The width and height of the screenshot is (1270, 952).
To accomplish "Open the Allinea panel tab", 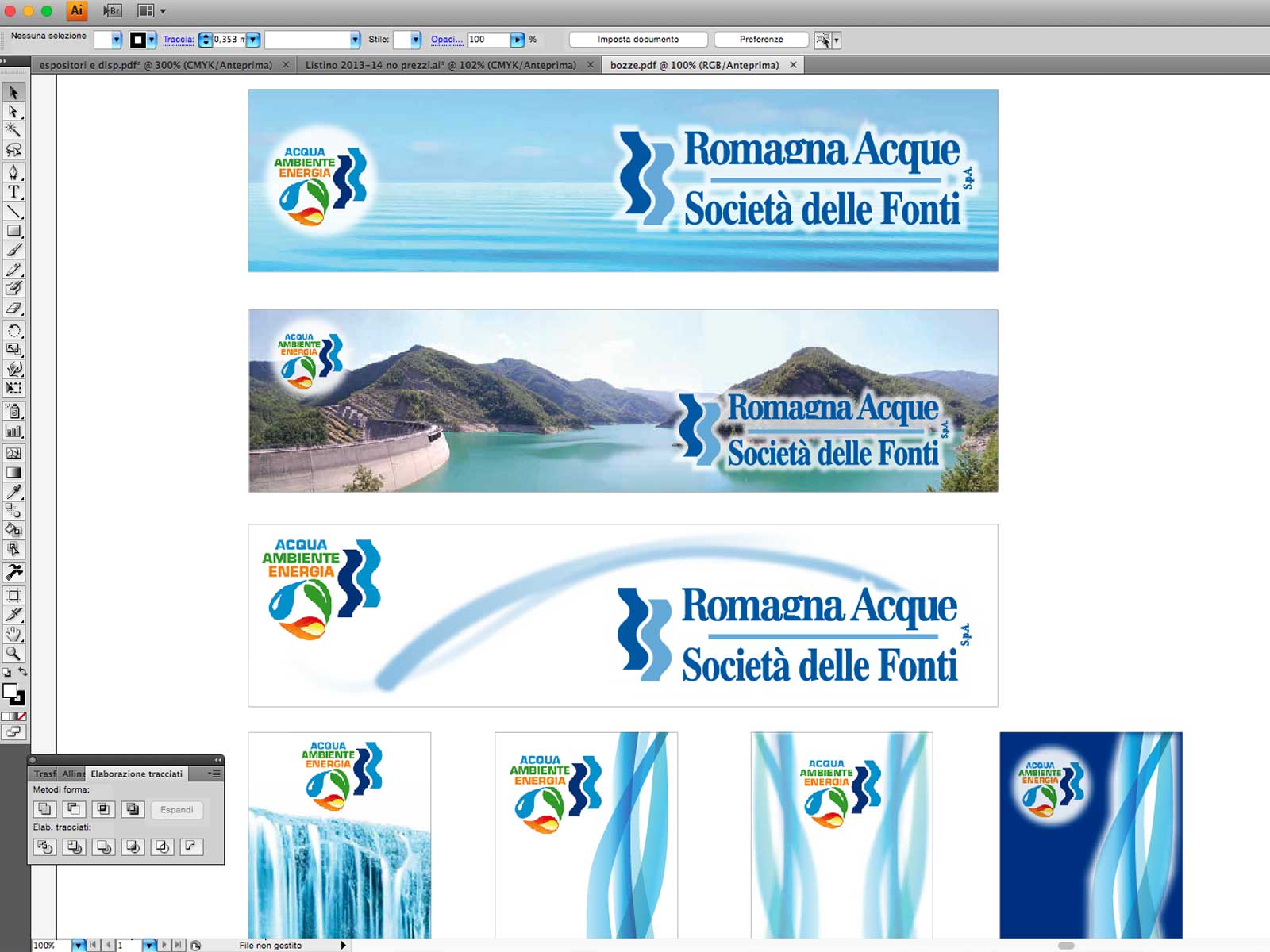I will (73, 773).
